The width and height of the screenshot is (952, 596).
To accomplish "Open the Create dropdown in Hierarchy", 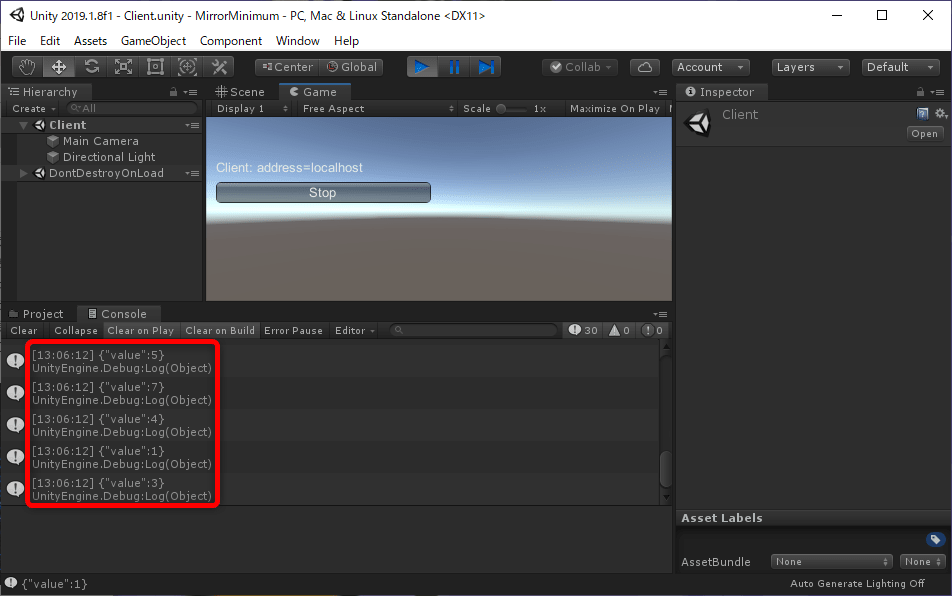I will click(33, 108).
